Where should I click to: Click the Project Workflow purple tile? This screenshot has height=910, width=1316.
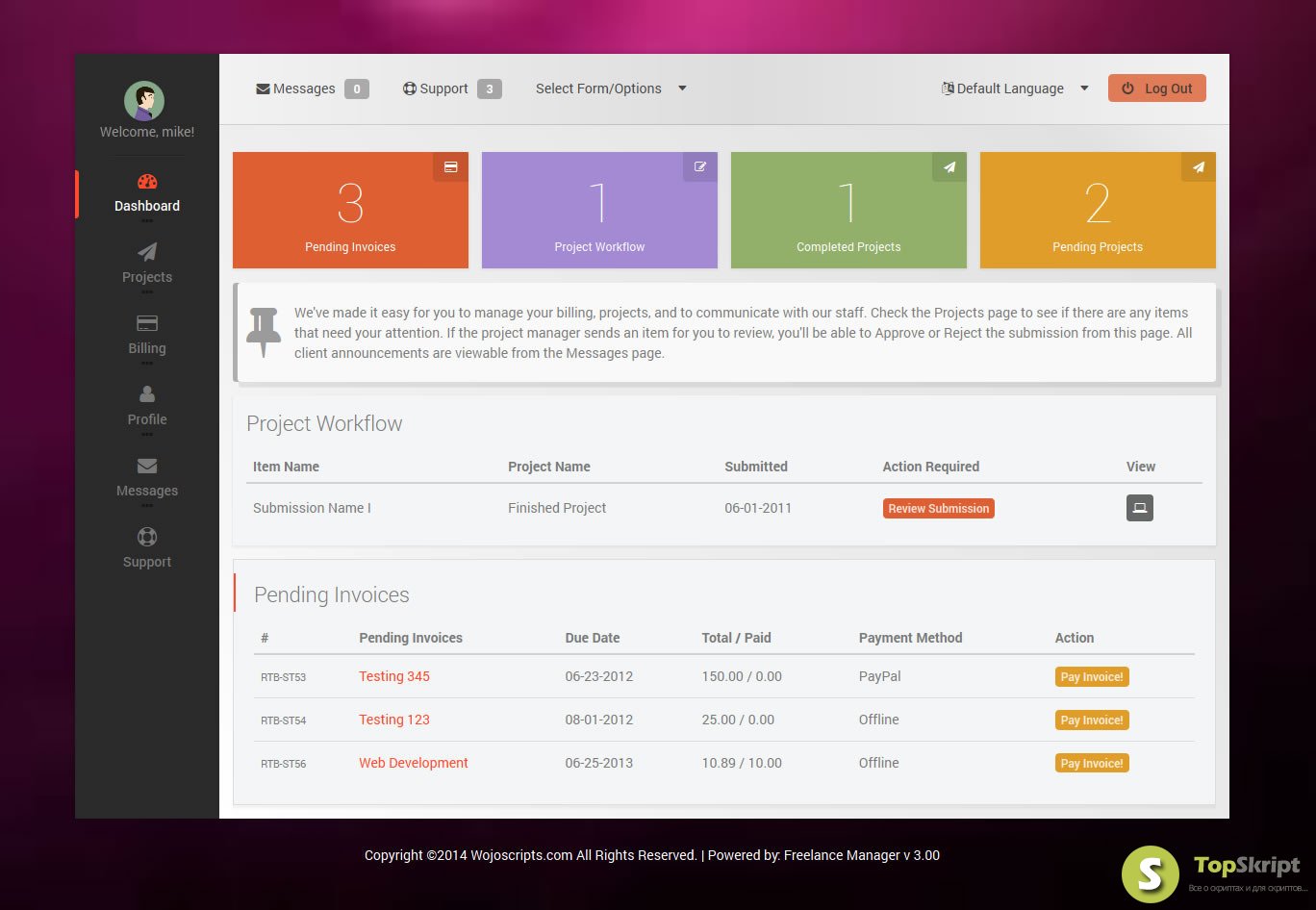point(599,210)
